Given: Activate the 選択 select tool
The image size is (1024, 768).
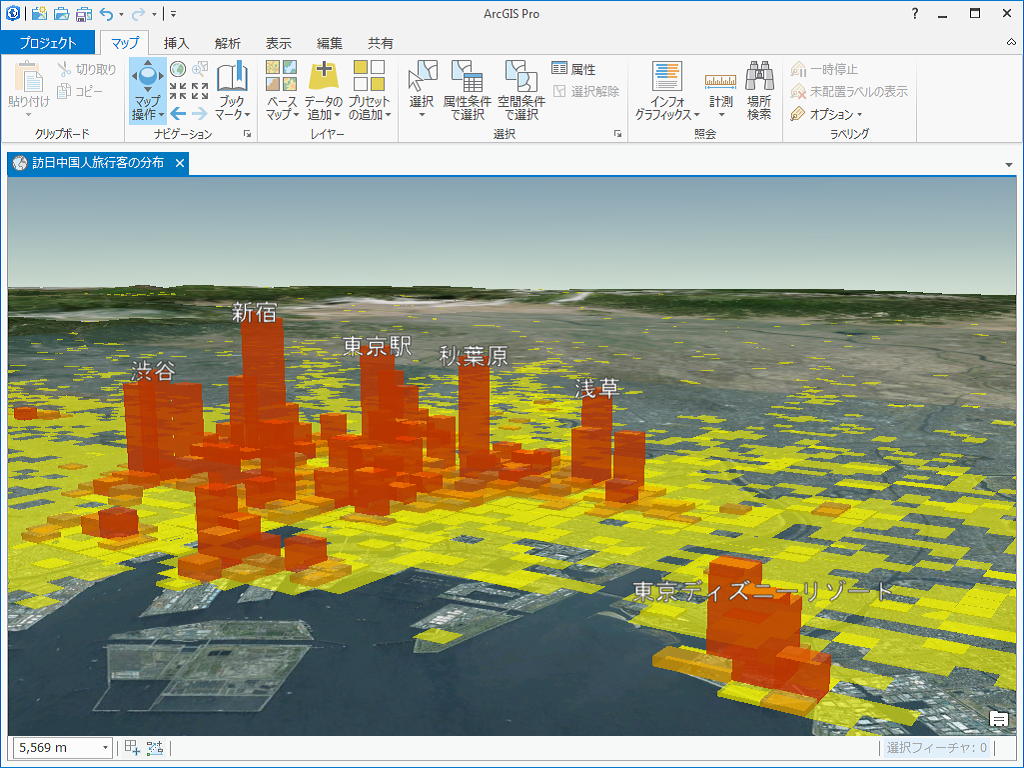Looking at the screenshot, I should [x=422, y=91].
